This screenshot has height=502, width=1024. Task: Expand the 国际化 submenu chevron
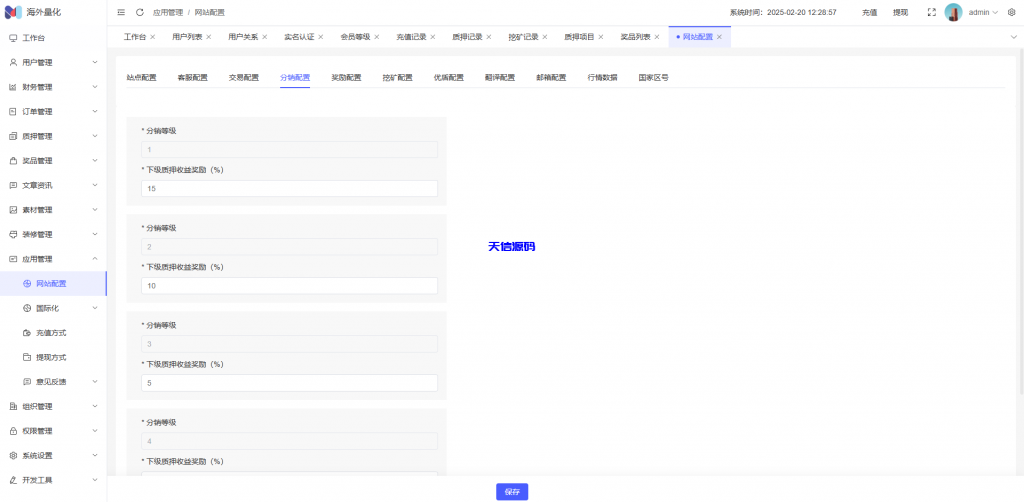pyautogui.click(x=95, y=308)
